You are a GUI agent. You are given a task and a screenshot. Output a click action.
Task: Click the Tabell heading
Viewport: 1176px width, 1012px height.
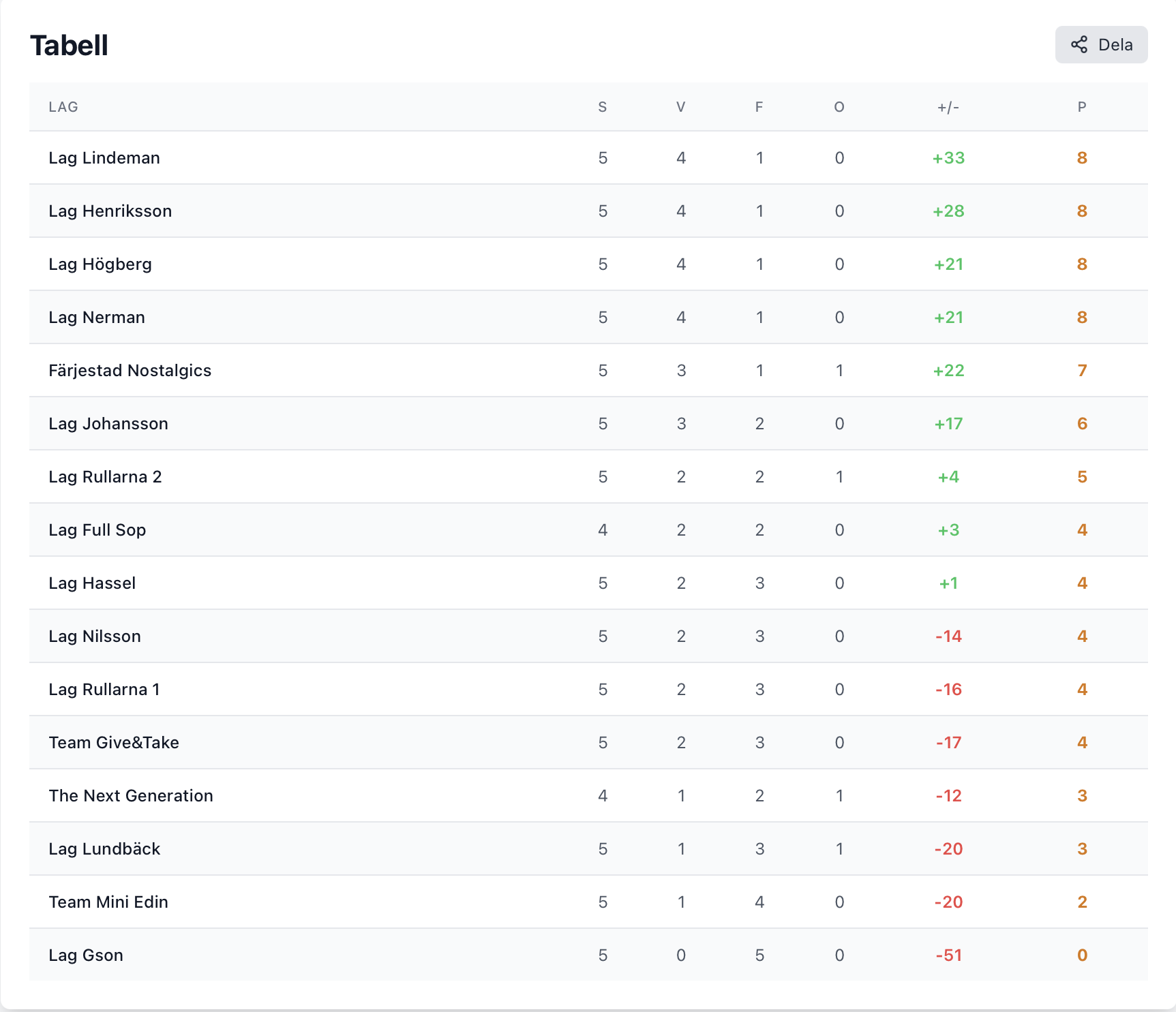click(x=69, y=46)
